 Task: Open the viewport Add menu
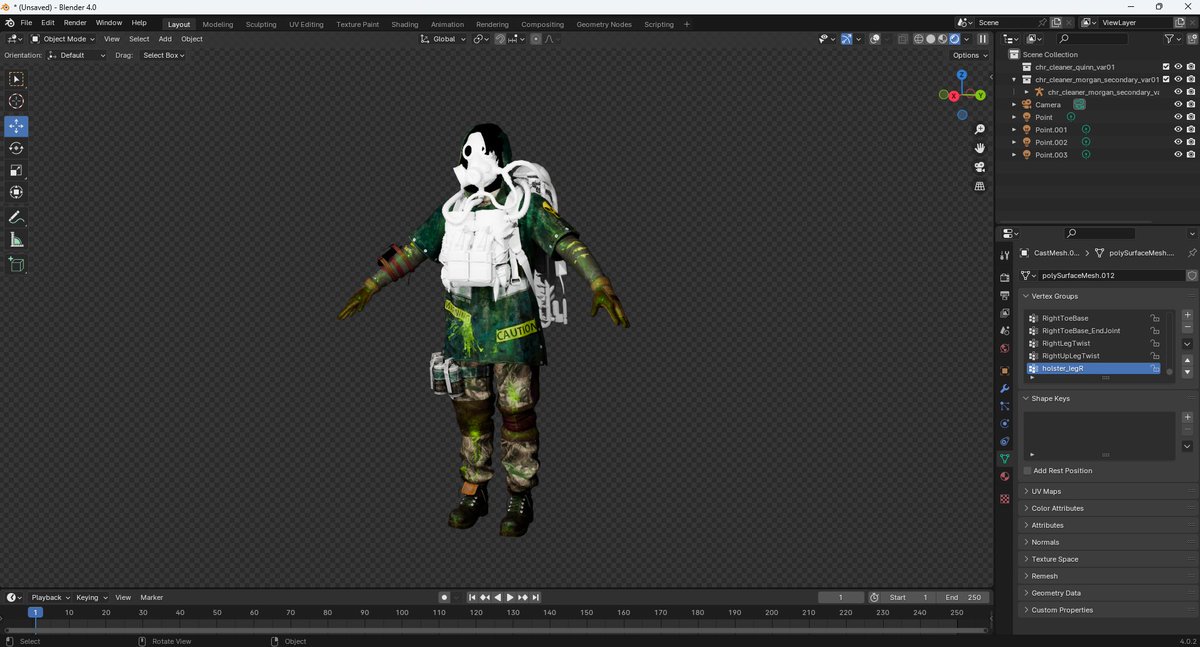point(165,39)
